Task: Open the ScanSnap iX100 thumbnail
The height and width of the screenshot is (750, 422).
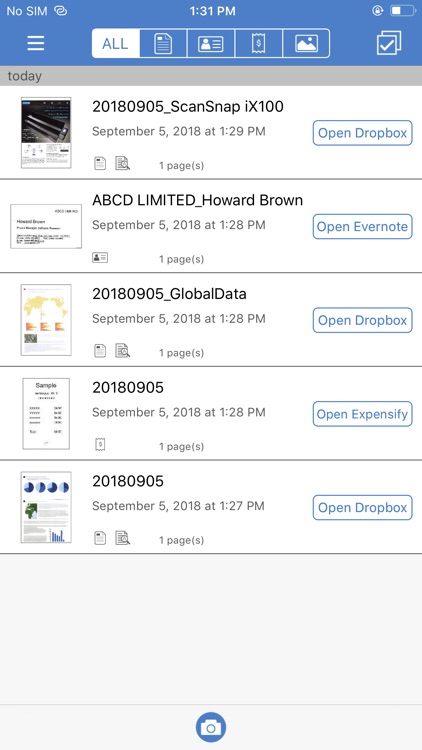Action: click(46, 132)
